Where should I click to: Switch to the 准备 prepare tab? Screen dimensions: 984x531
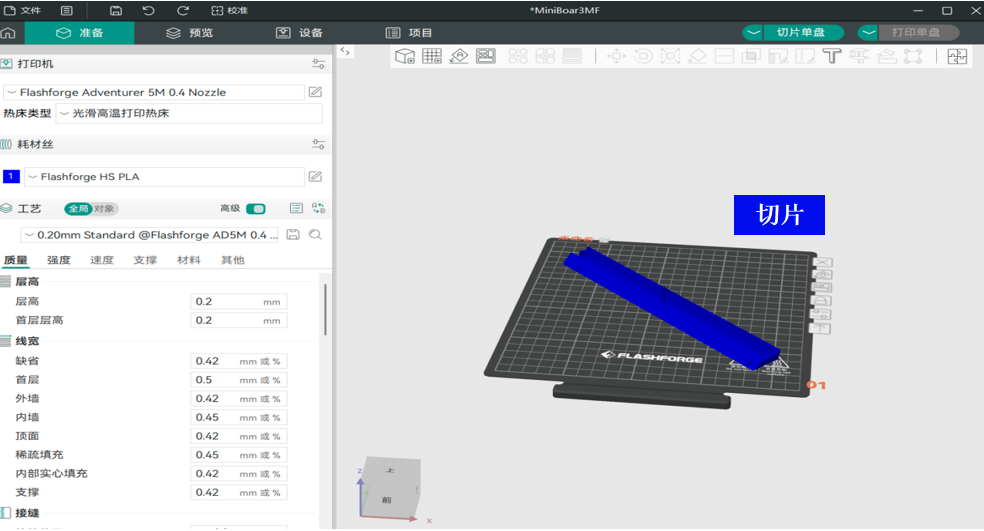tap(80, 33)
